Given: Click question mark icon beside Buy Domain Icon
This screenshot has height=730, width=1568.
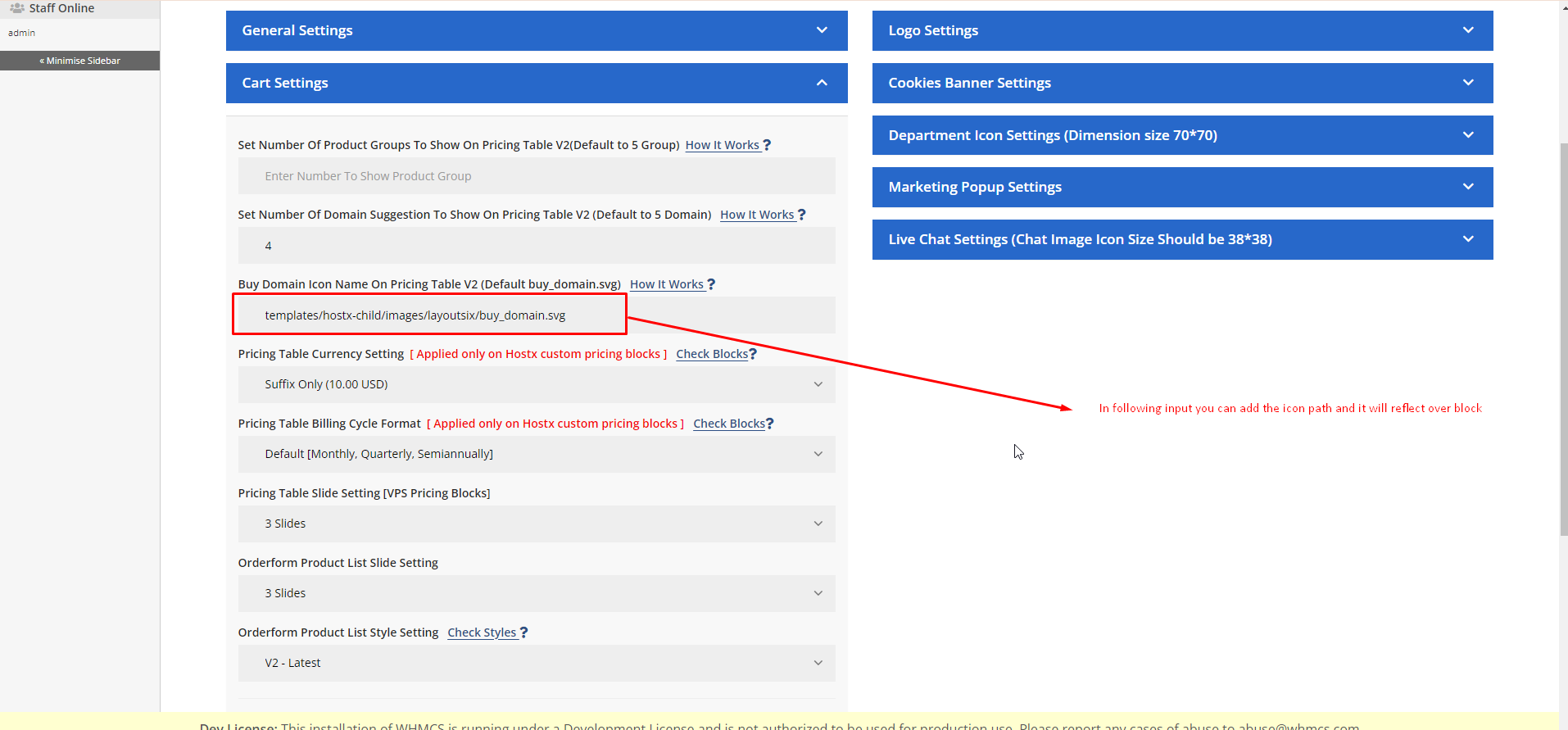Looking at the screenshot, I should pyautogui.click(x=711, y=284).
